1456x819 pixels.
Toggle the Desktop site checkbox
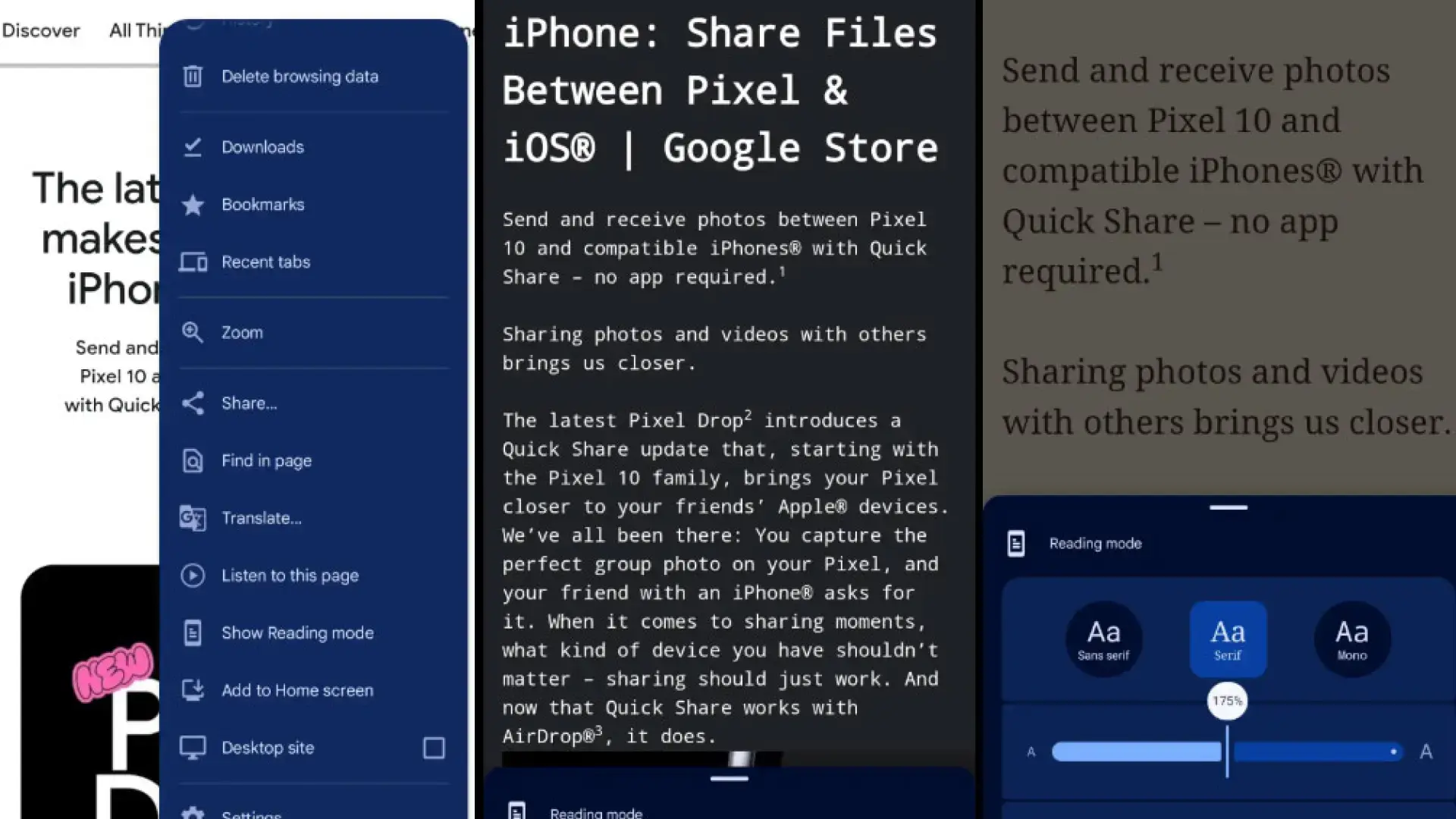[434, 748]
